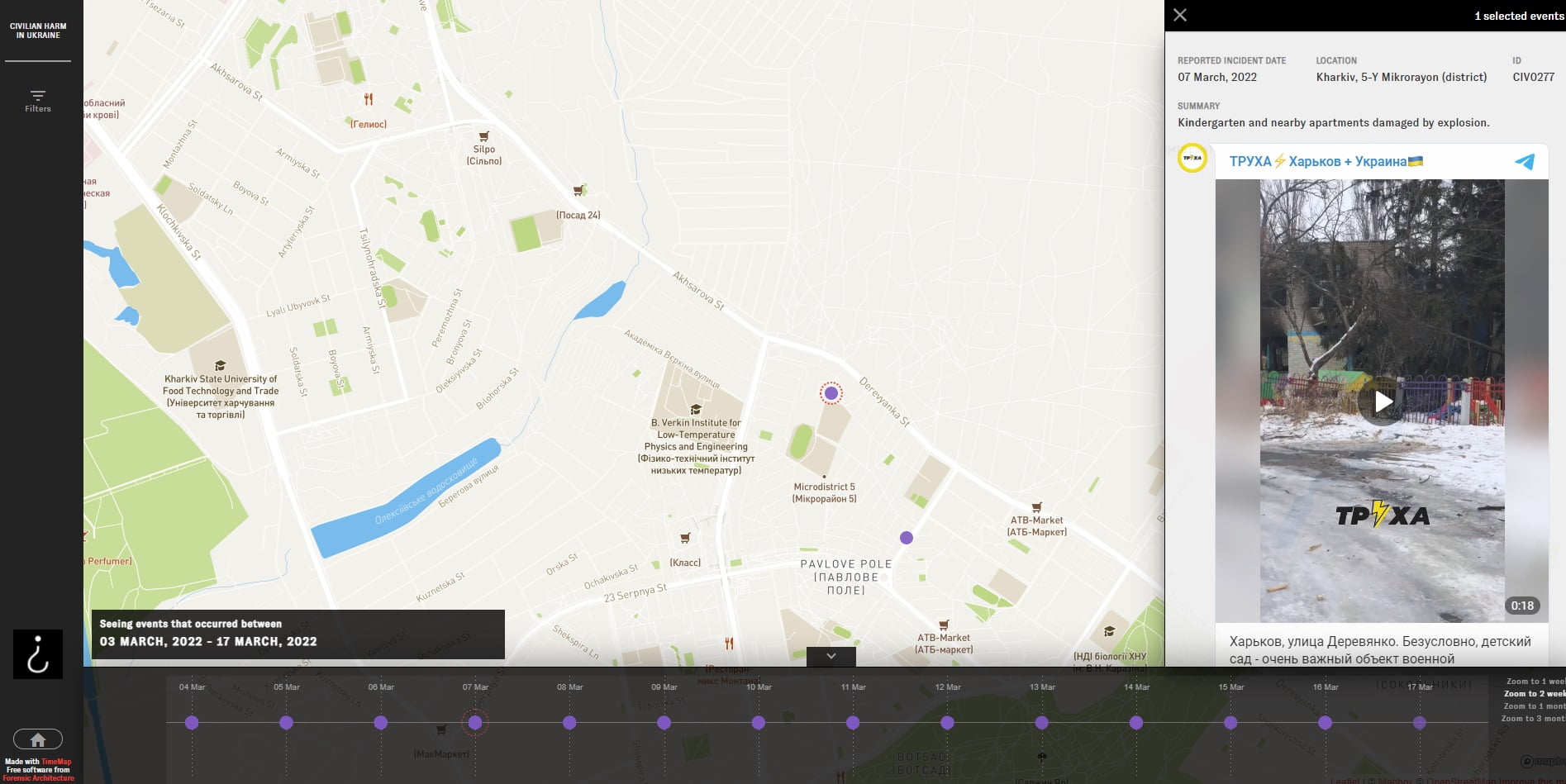Select the 12 Mar timeline event
Image resolution: width=1566 pixels, height=784 pixels.
[x=947, y=723]
